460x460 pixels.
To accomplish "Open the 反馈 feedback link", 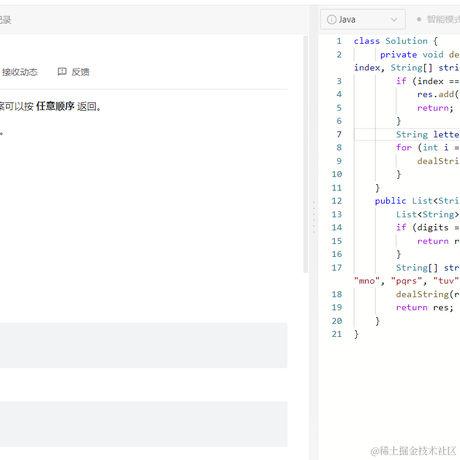I will point(80,72).
